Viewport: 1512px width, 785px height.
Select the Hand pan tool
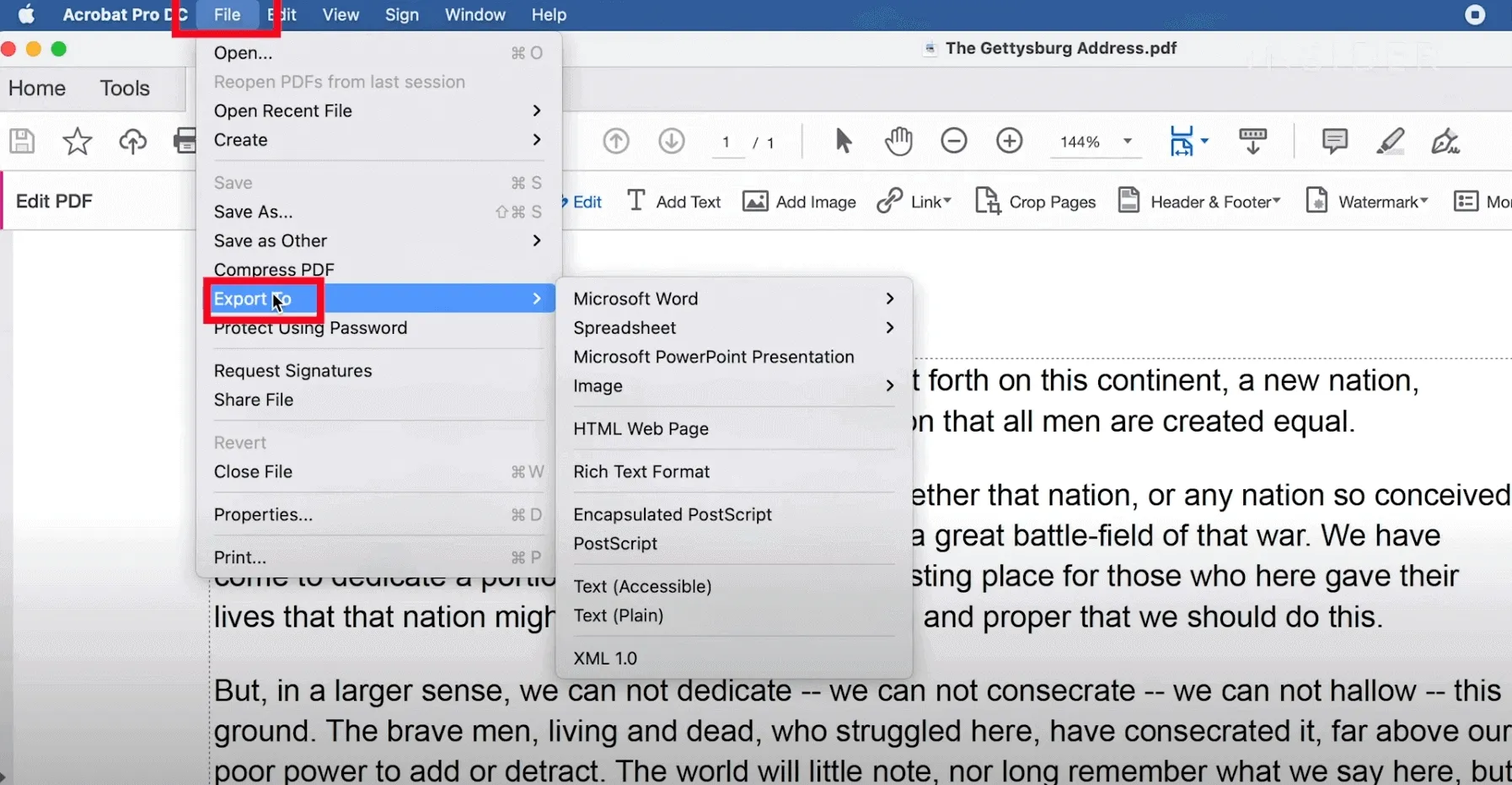click(898, 141)
